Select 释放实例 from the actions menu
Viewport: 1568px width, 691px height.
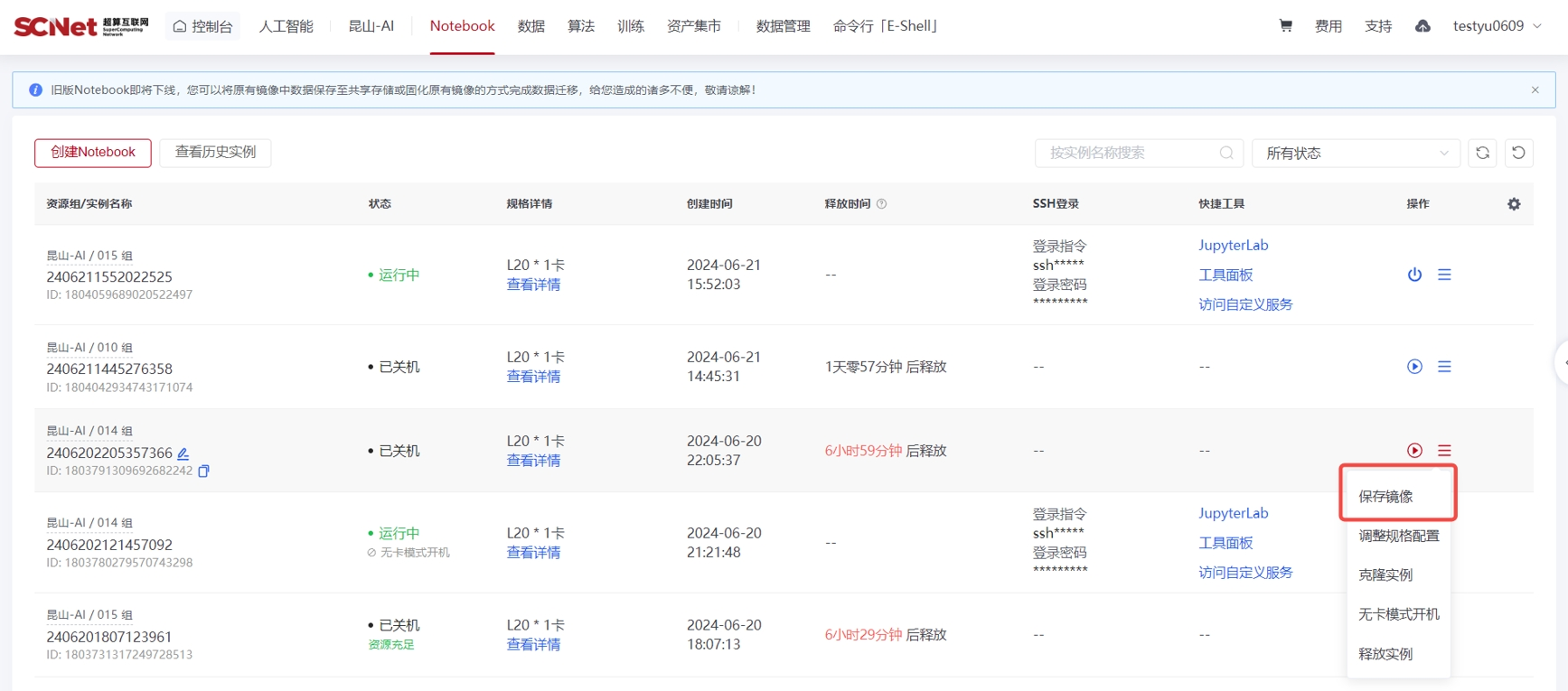pyautogui.click(x=1385, y=654)
